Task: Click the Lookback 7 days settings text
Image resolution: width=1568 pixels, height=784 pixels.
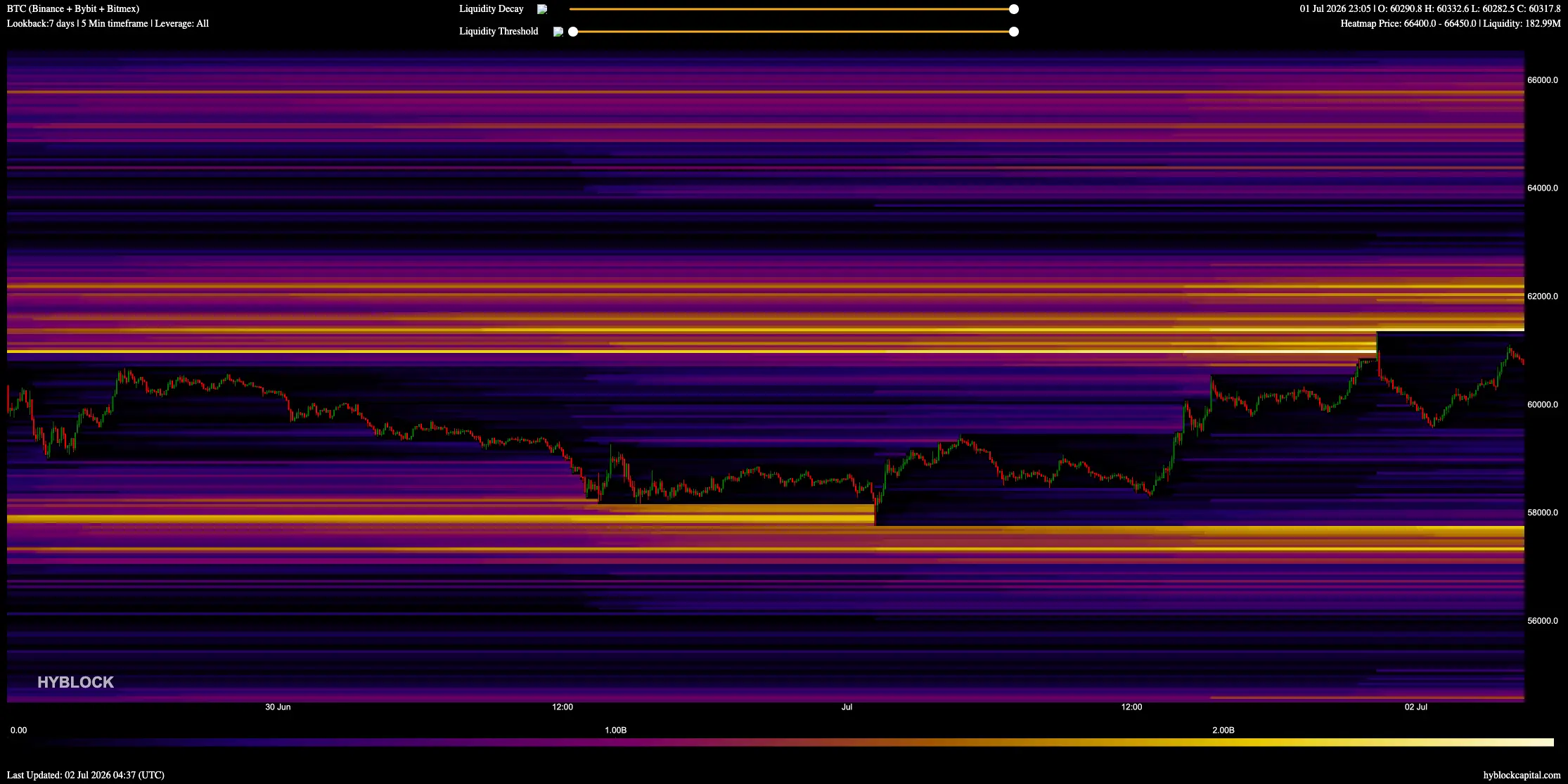Action: 108,24
